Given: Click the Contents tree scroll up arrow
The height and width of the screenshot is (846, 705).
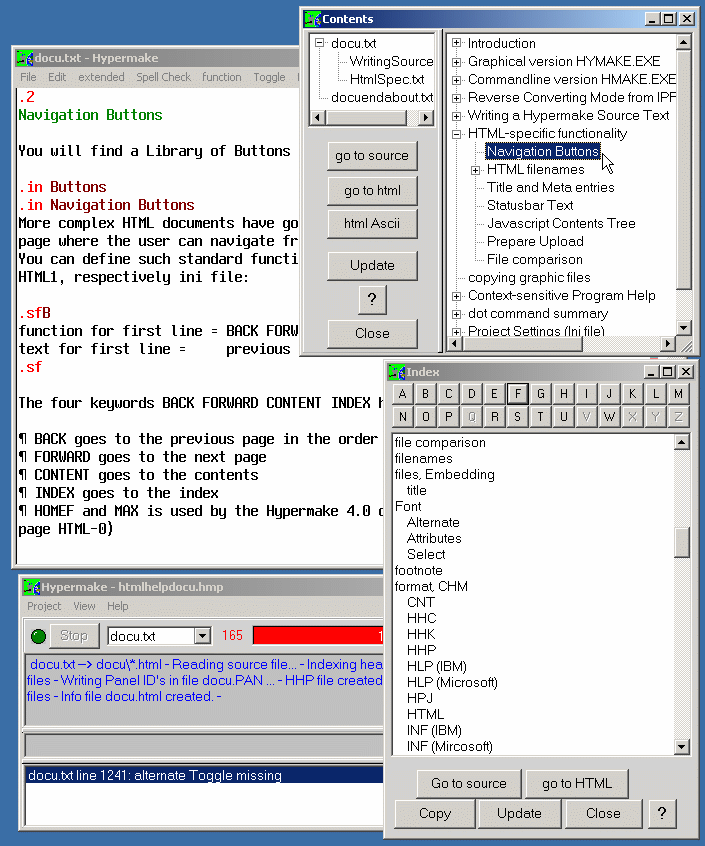Looking at the screenshot, I should 683,42.
